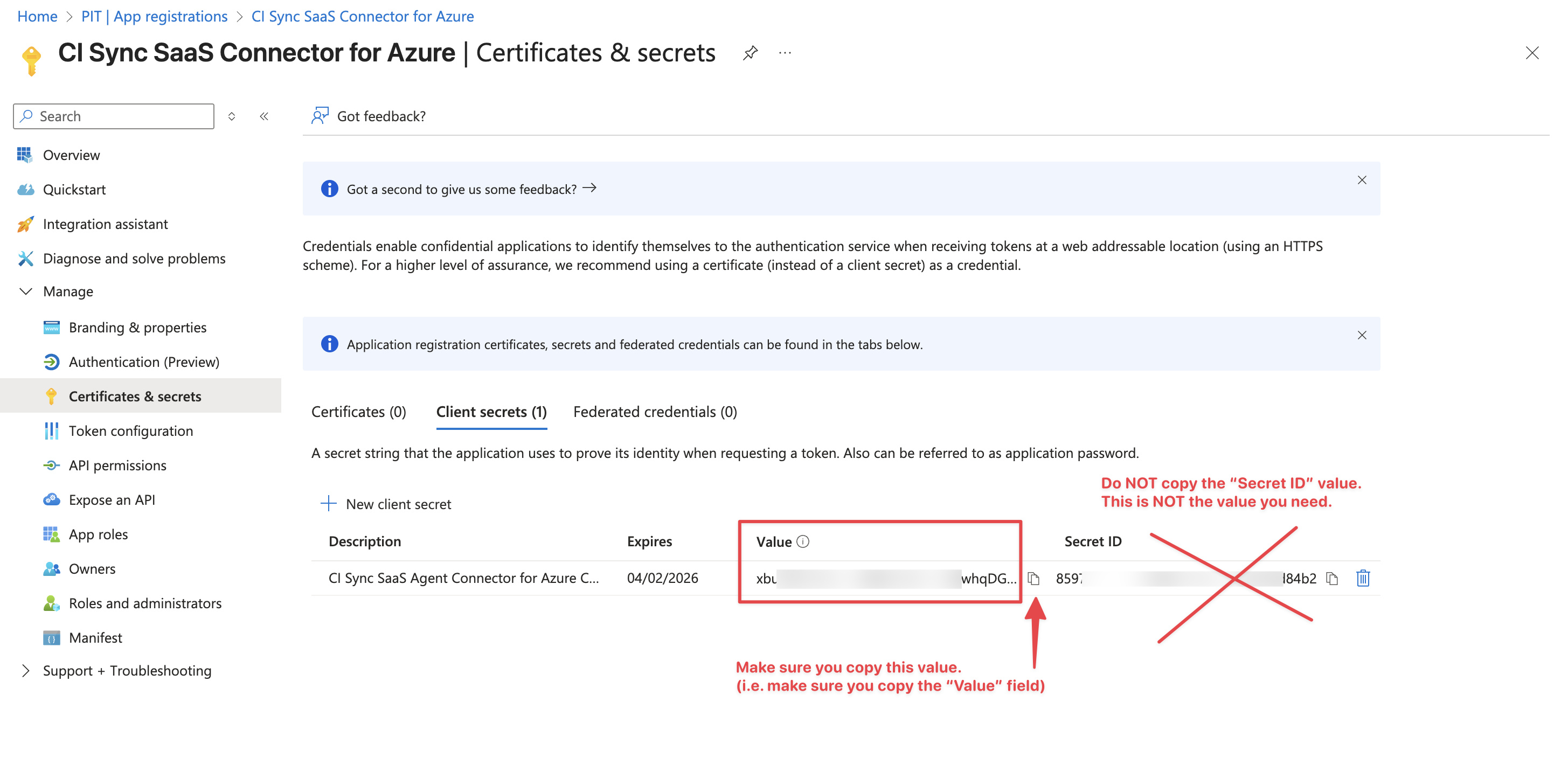This screenshot has height=765, width=1568.
Task: Toggle expand/collapse all menu groups
Action: click(231, 116)
